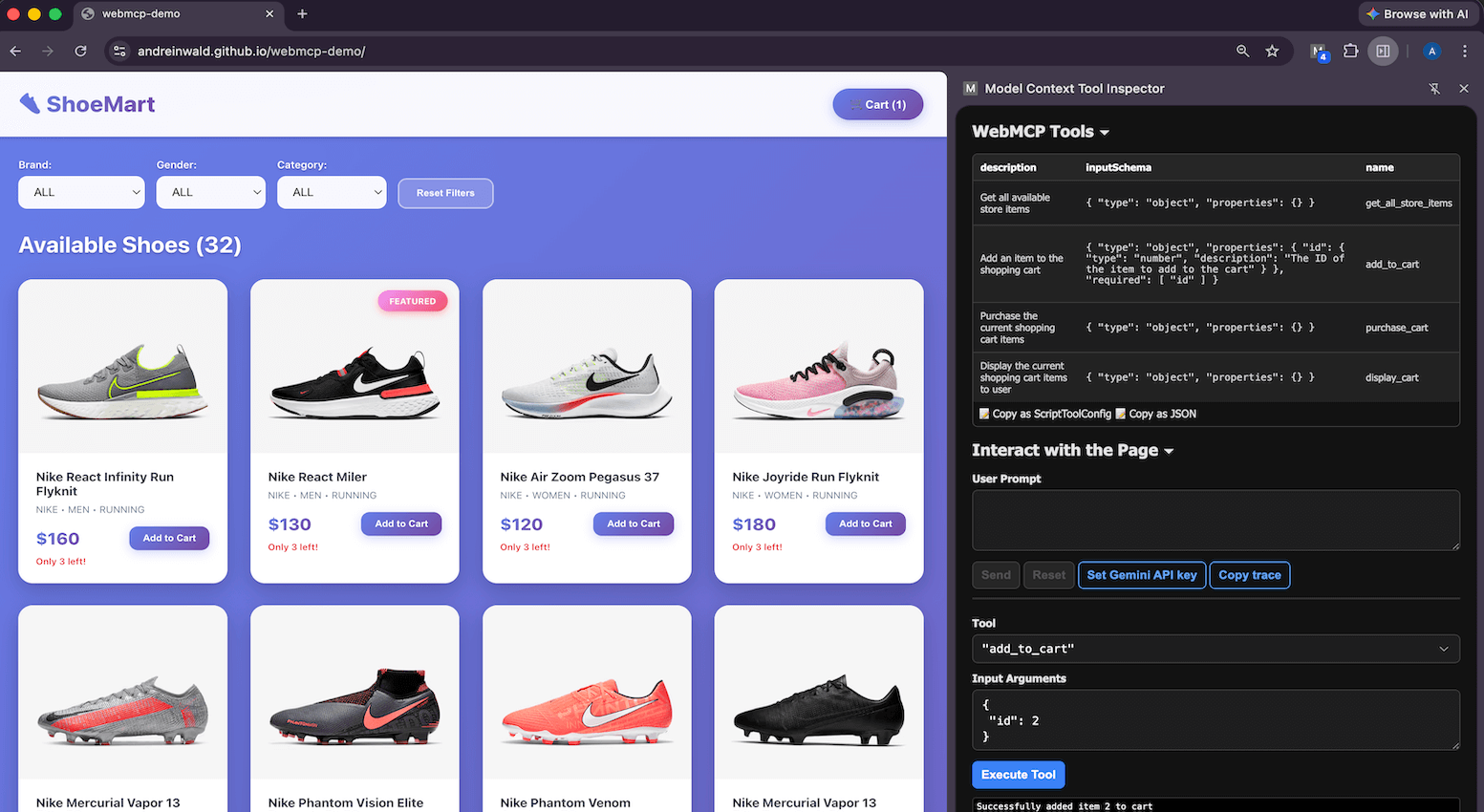The image size is (1484, 812).
Task: Open a new browser tab
Action: point(302,13)
